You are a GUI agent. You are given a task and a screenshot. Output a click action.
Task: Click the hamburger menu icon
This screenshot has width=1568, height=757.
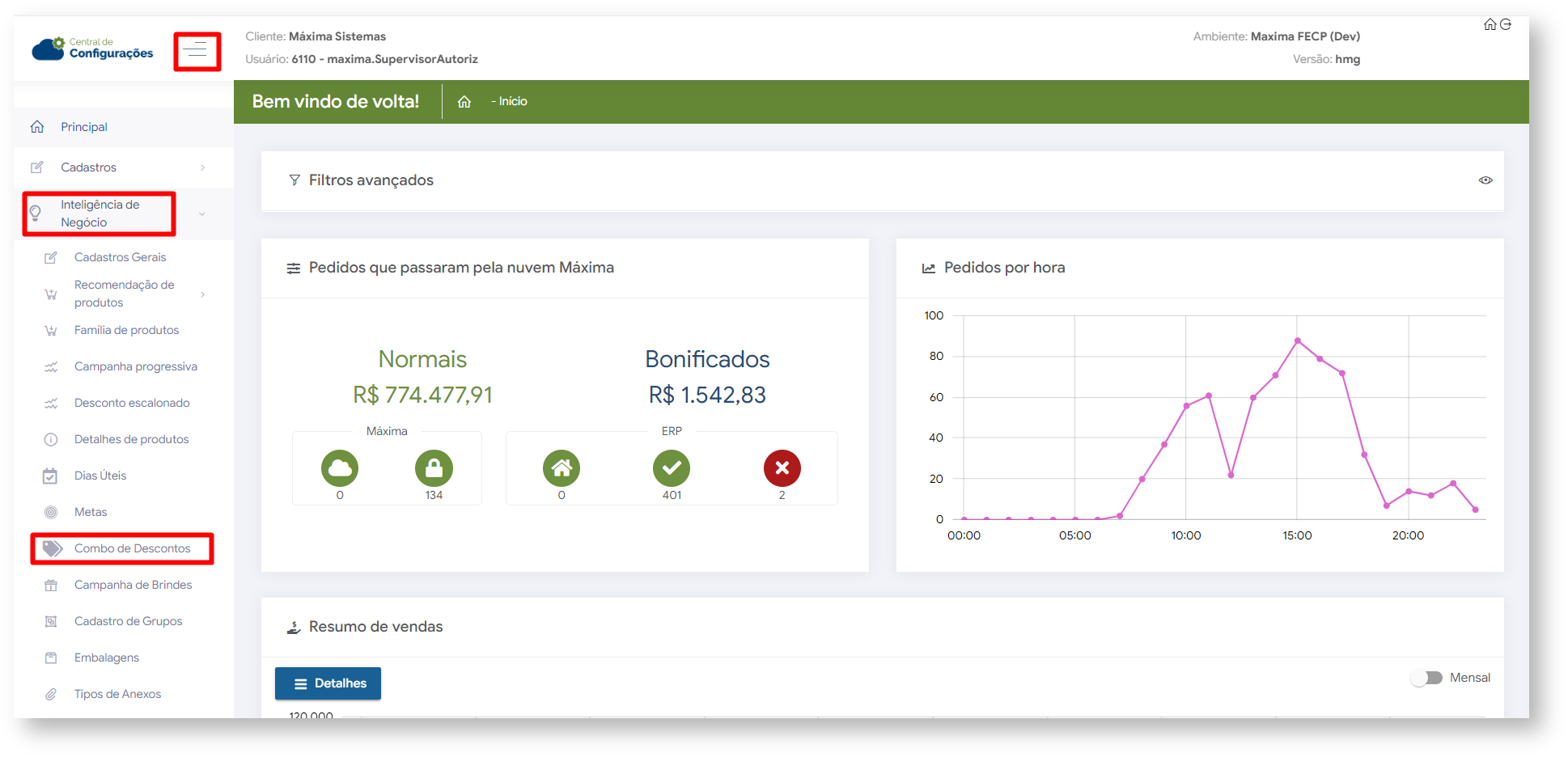coord(195,51)
